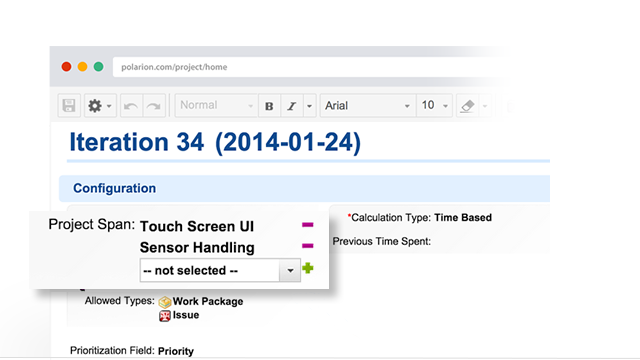Click the 'Time Based' calculation type value
Image resolution: width=640 pixels, height=360 pixels.
tap(463, 218)
